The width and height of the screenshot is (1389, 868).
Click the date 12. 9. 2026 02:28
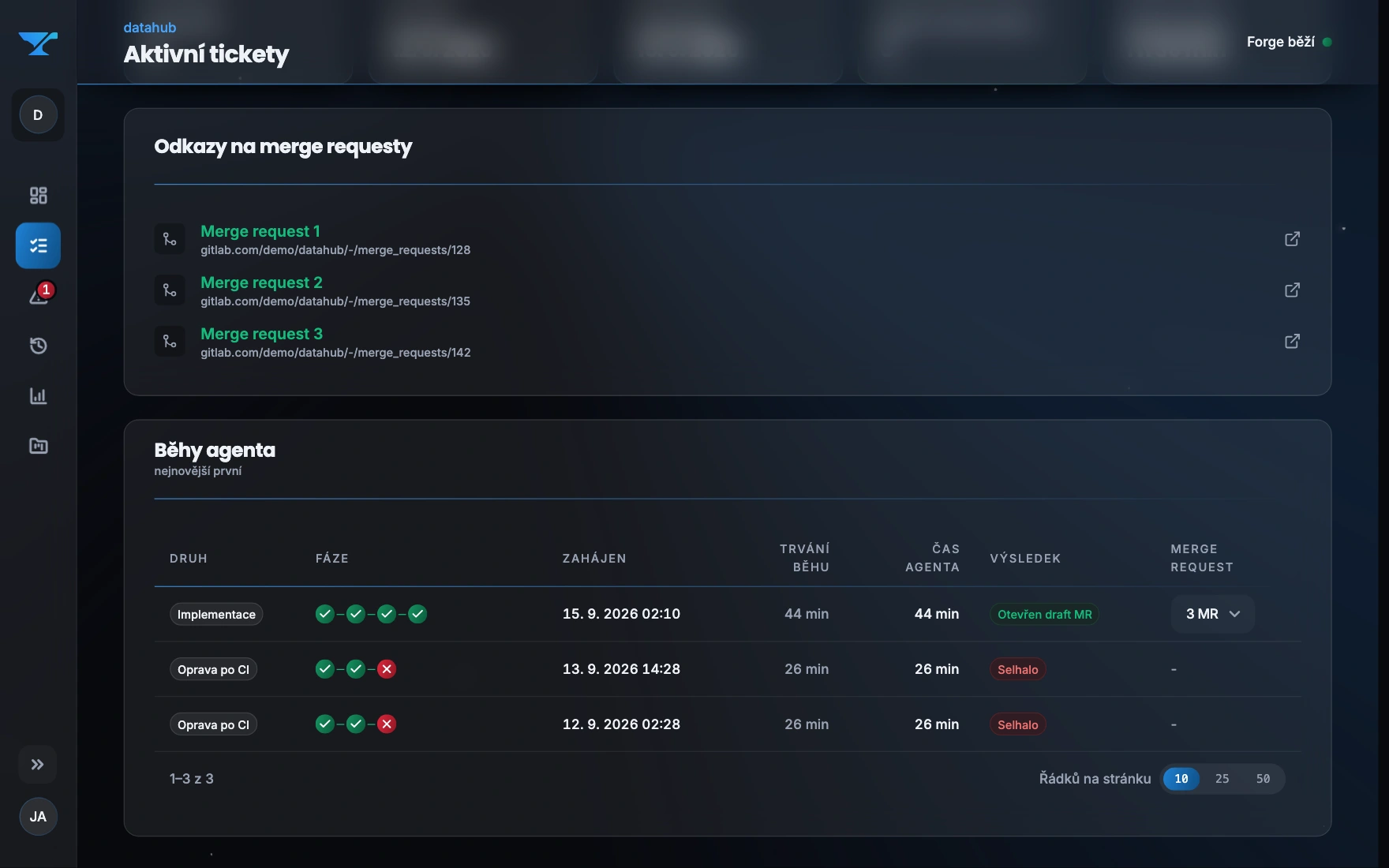[x=621, y=724]
